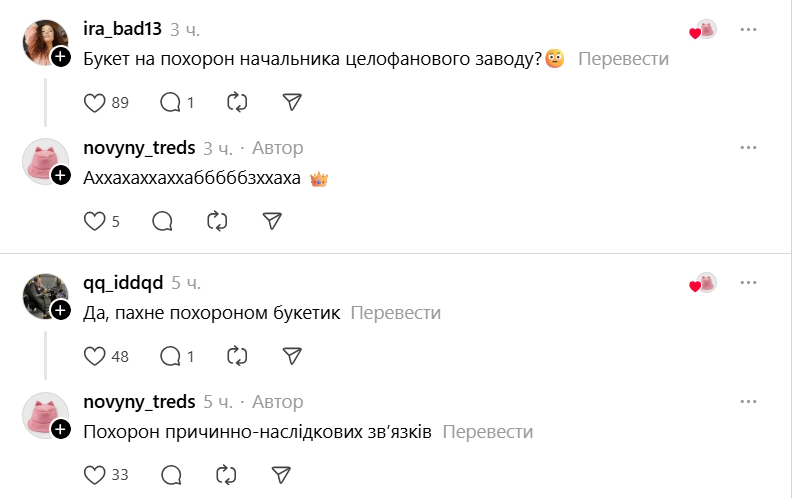Share novyny_treds' last comment

coord(281,474)
